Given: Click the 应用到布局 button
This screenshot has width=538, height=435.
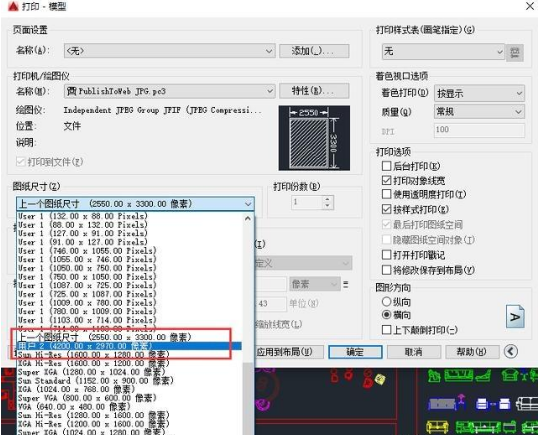Looking at the screenshot, I should [289, 352].
